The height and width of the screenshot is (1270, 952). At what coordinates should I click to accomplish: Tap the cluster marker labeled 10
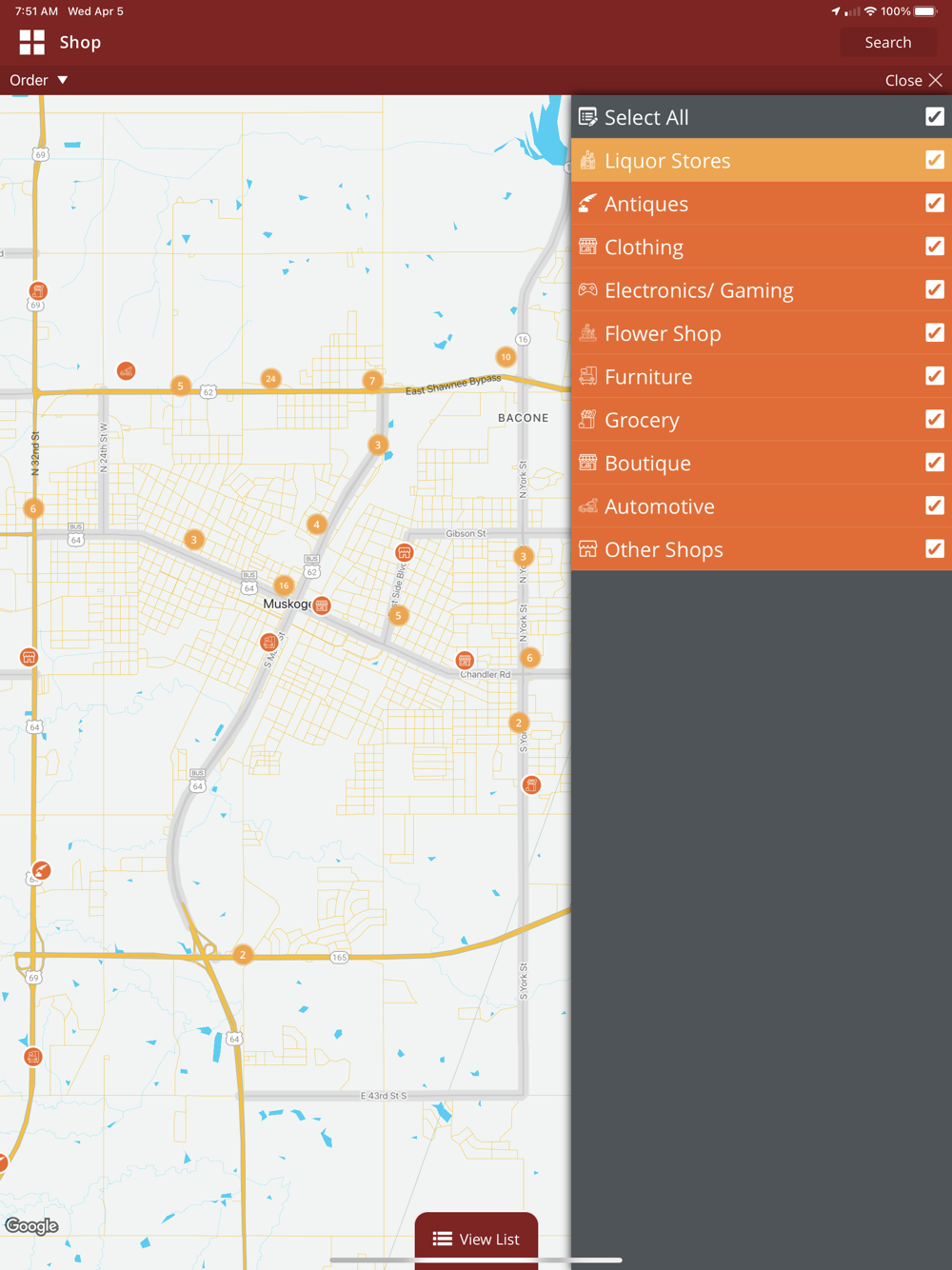click(506, 357)
